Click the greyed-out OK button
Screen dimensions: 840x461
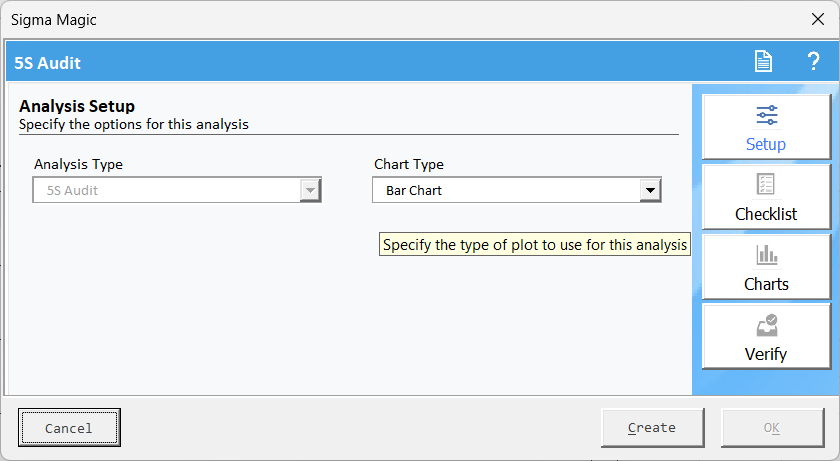pos(772,427)
